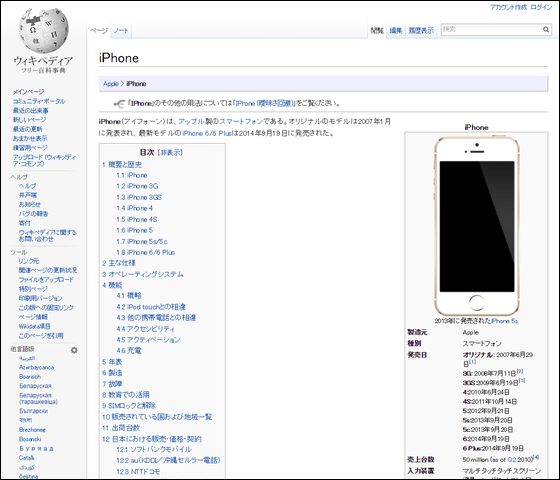The height and width of the screenshot is (480, 560).
Task: Click the disambiguation hatnote icon
Action: pyautogui.click(x=119, y=104)
